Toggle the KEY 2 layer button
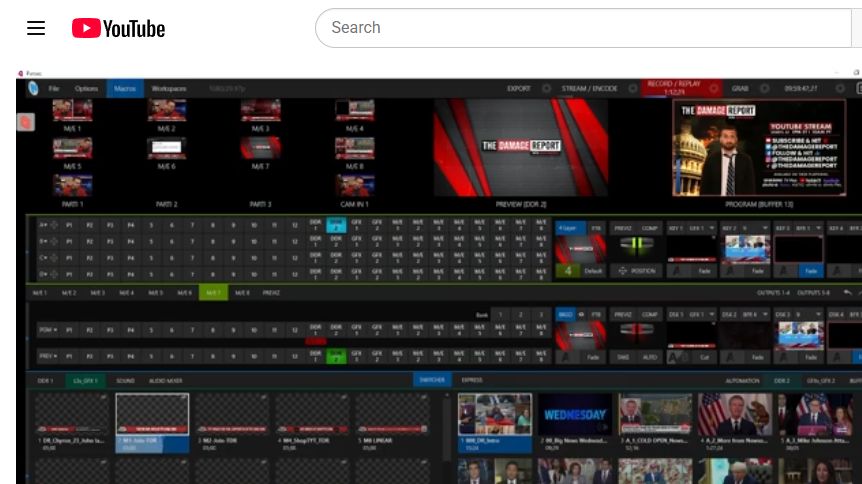862x484 pixels. (x=729, y=228)
